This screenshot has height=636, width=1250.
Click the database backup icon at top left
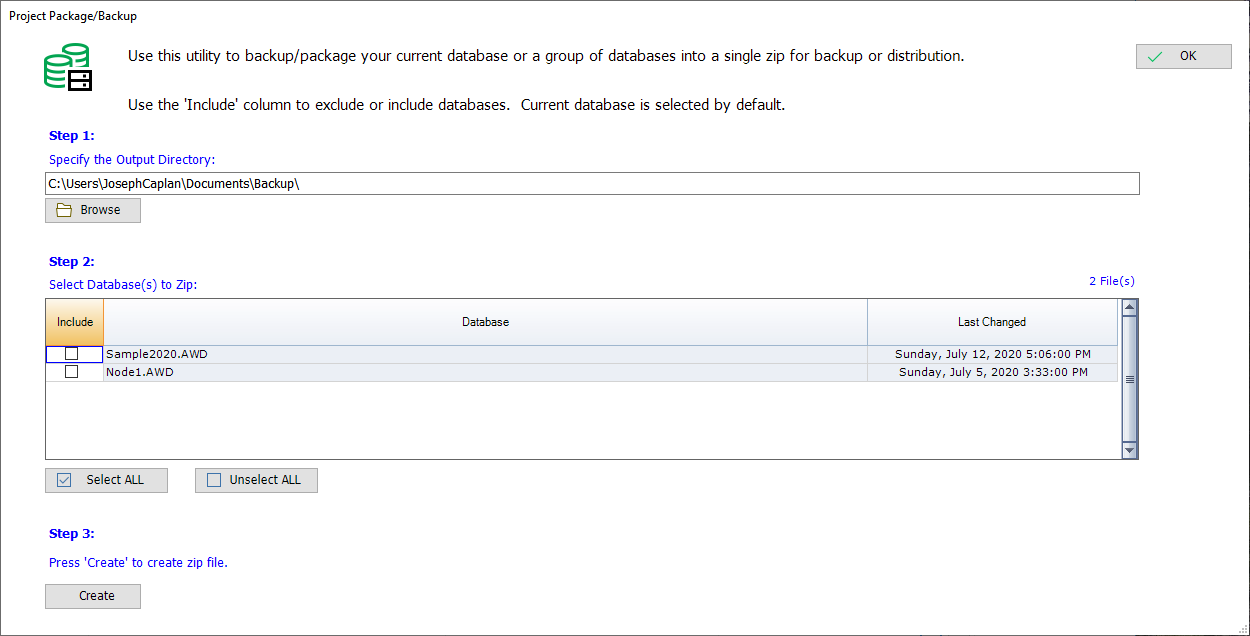pos(68,67)
